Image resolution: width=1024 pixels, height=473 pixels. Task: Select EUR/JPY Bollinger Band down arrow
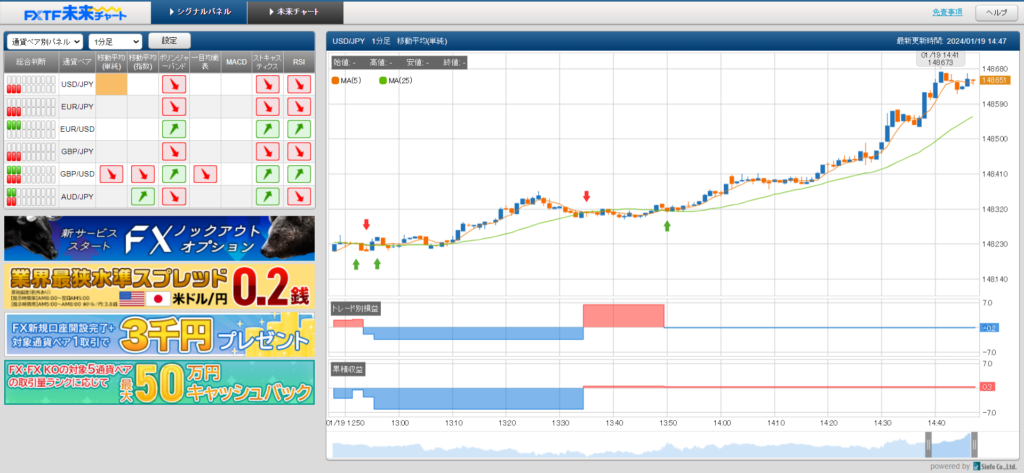[x=174, y=106]
